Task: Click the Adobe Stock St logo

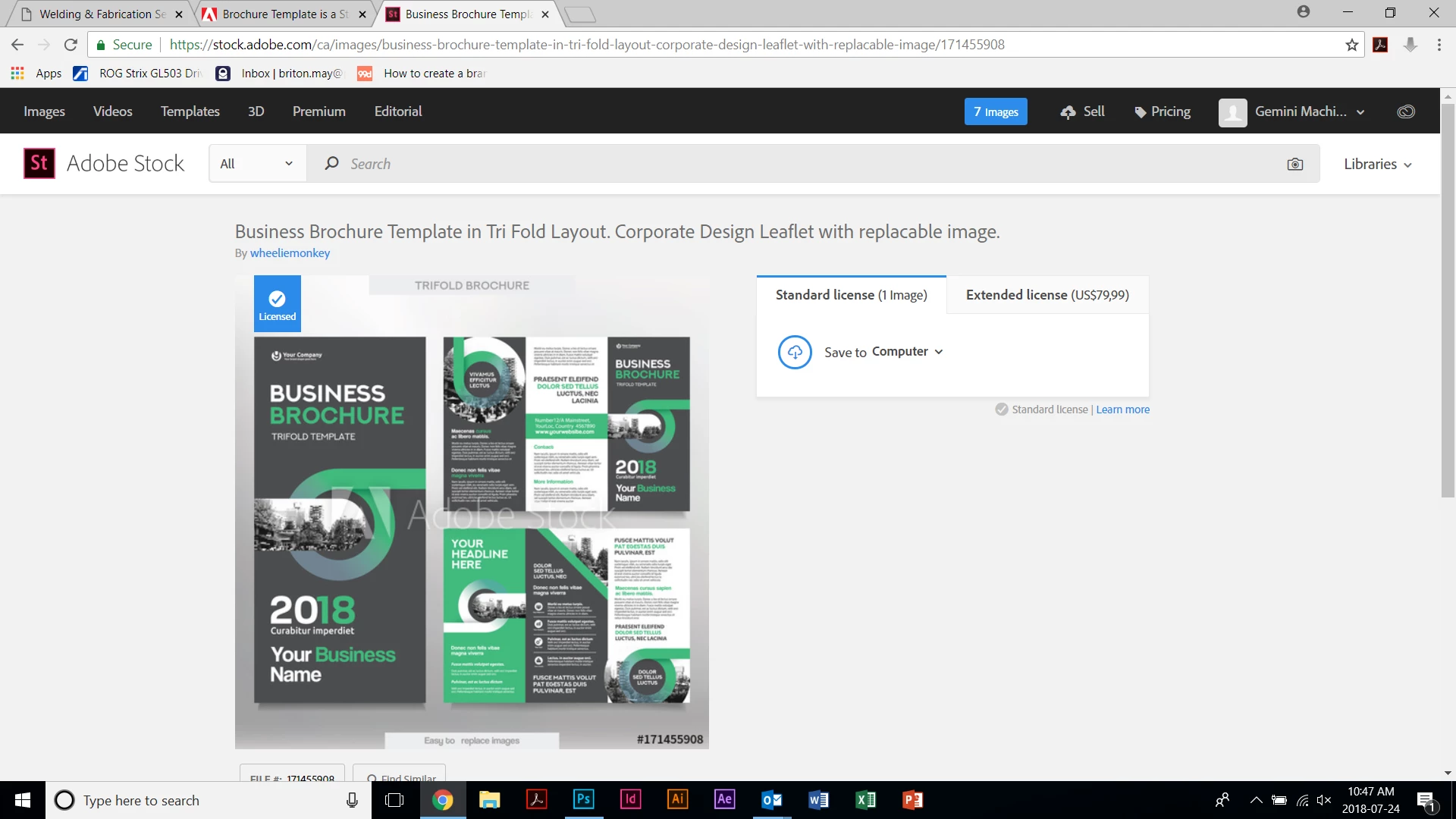Action: point(39,163)
